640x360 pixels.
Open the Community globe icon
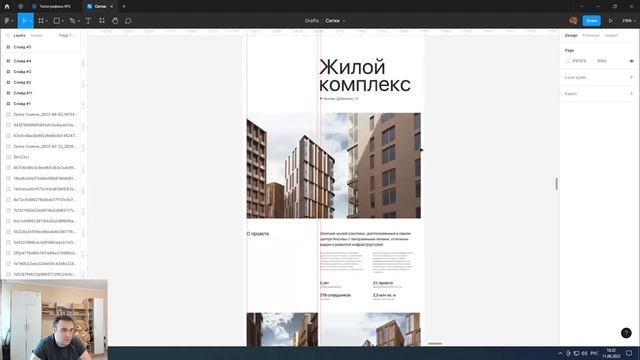20,7
